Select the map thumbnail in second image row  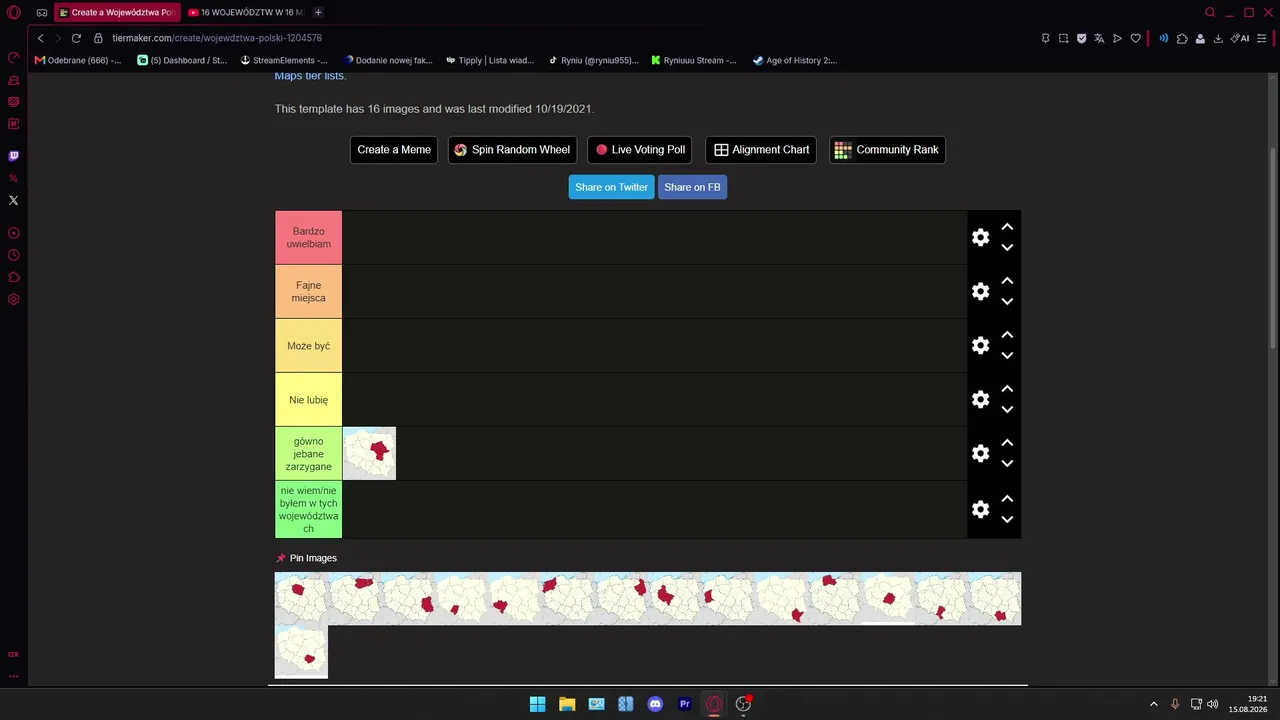[x=301, y=652]
